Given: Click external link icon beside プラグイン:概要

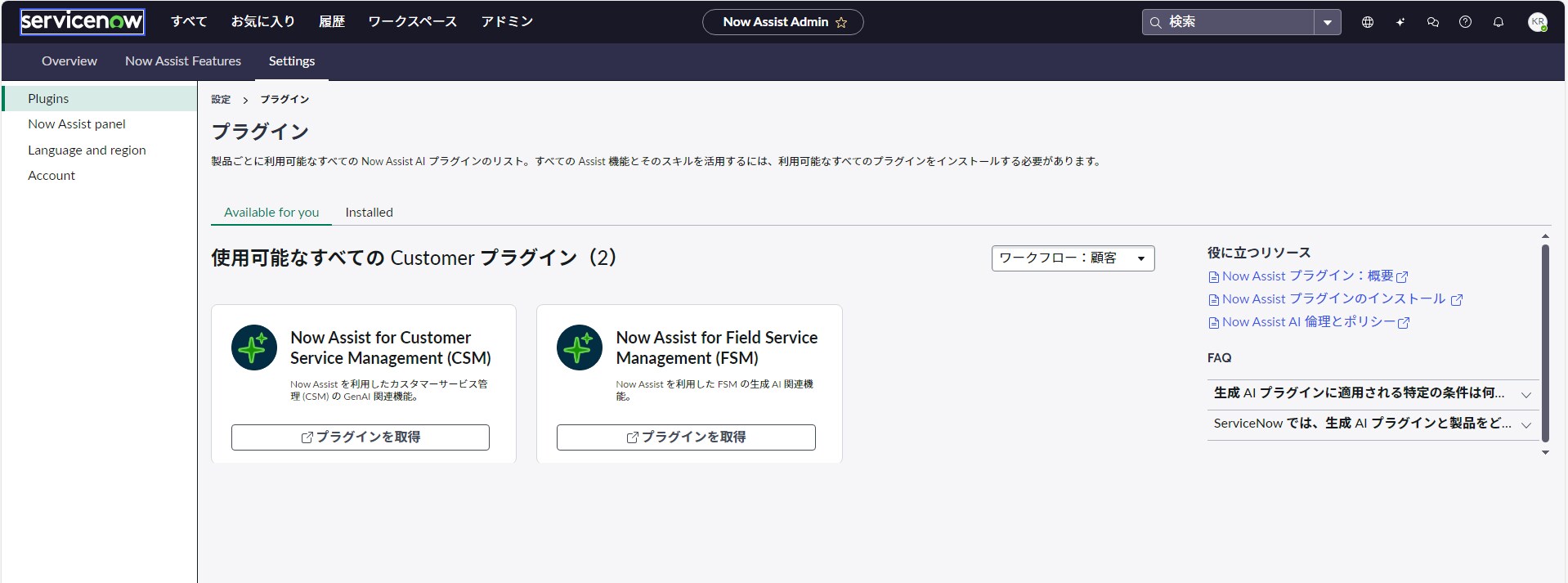Looking at the screenshot, I should pos(1403,277).
